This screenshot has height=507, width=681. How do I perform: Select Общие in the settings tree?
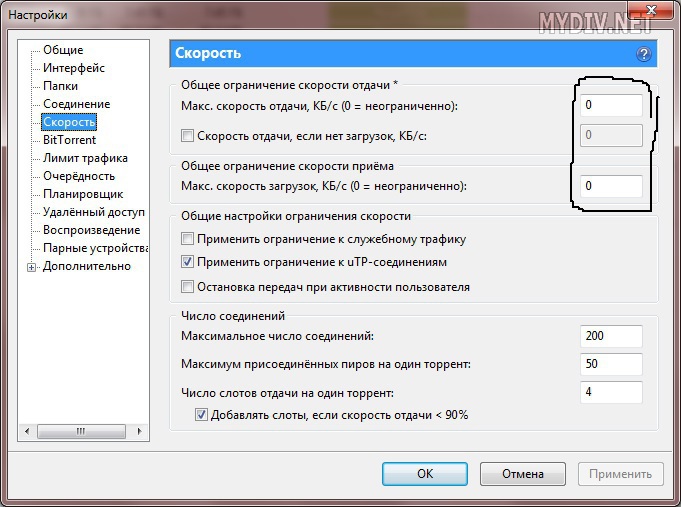click(x=63, y=50)
